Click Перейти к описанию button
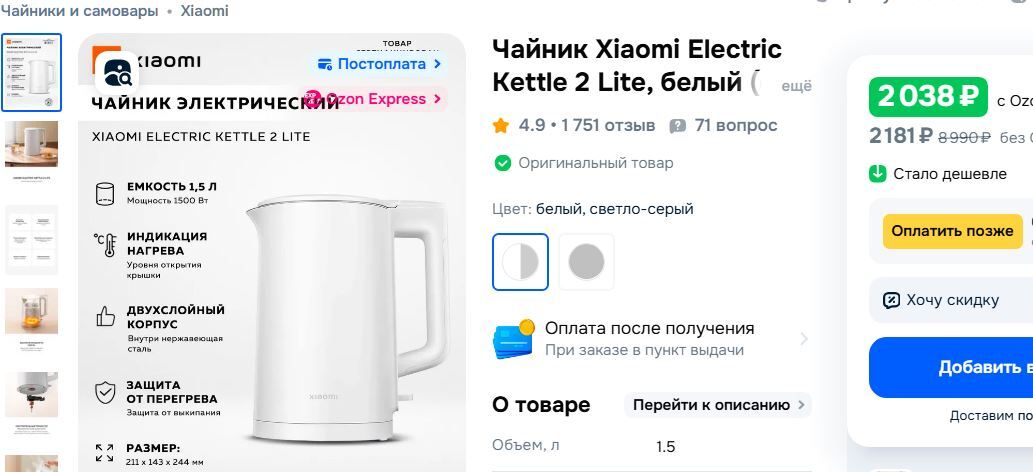 [x=718, y=405]
